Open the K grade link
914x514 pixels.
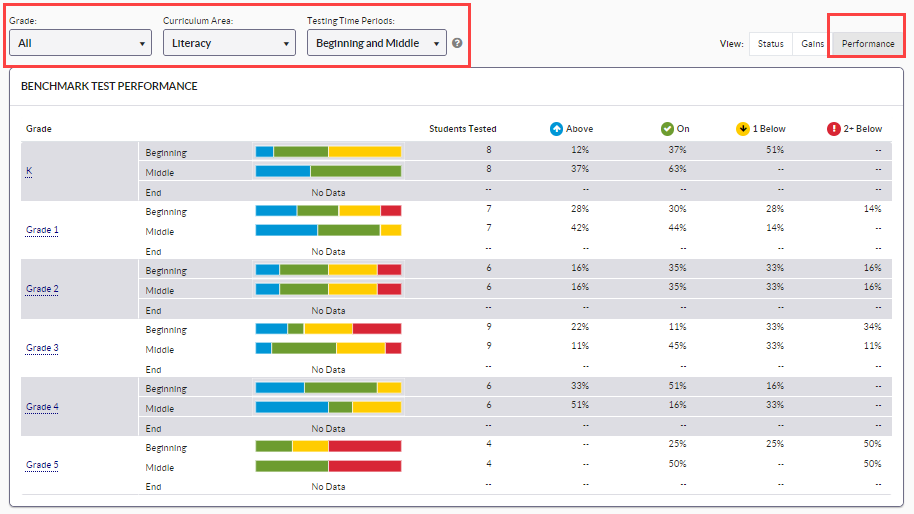click(x=29, y=171)
